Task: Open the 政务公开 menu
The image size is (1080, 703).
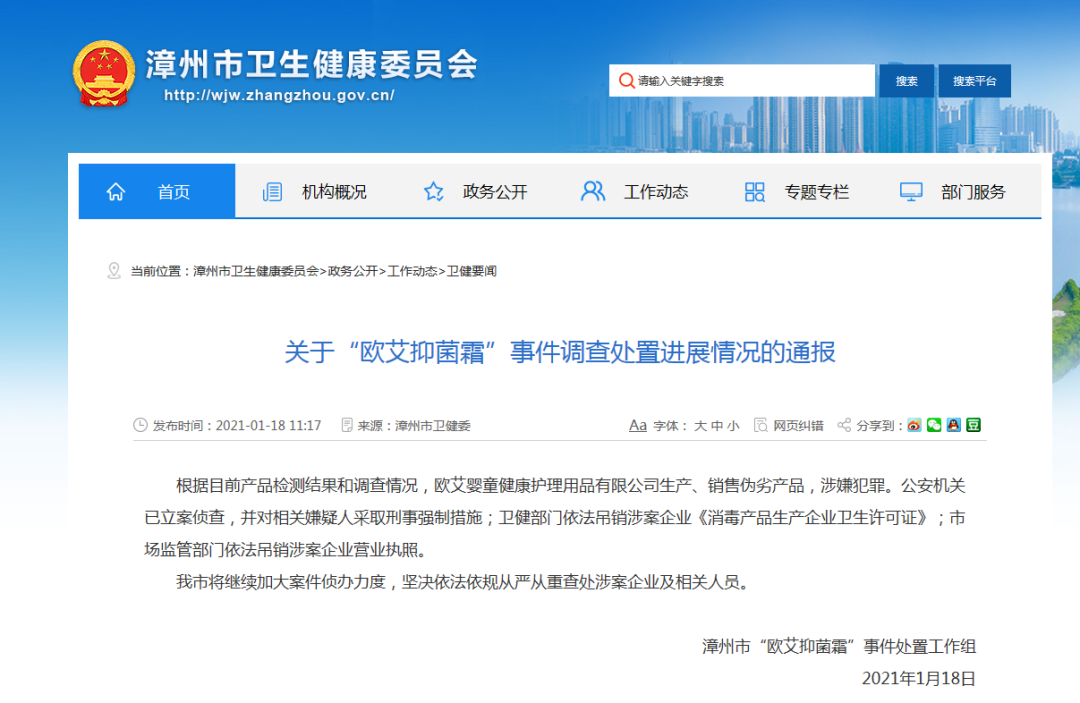Action: 495,191
